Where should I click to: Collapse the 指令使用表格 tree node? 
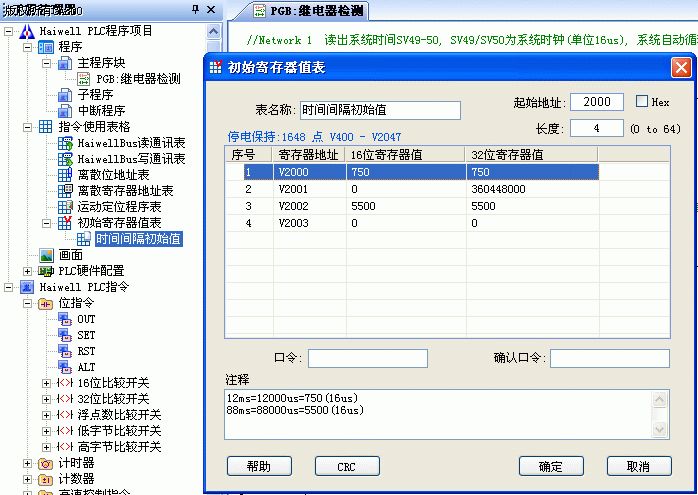coord(27,127)
